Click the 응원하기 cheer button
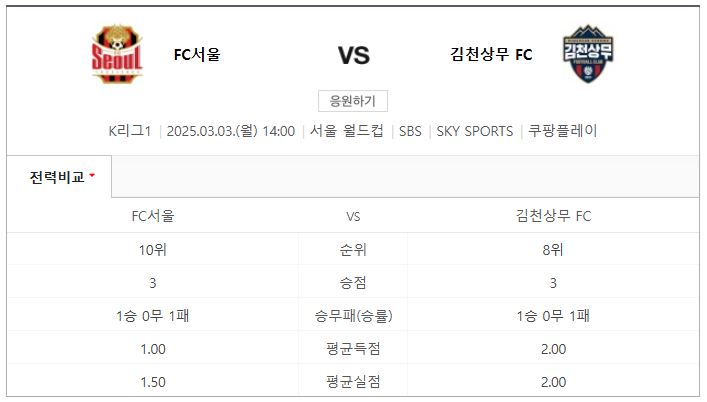707x402 pixels. 353,101
